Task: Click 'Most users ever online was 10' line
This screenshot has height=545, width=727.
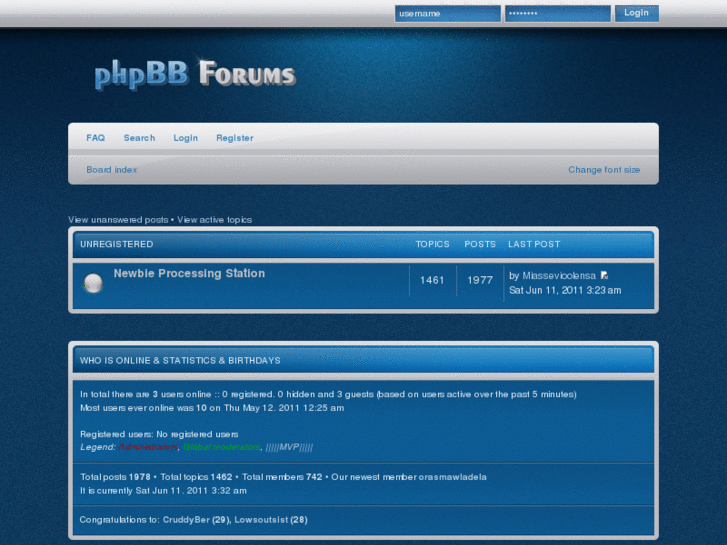Action: coord(212,408)
